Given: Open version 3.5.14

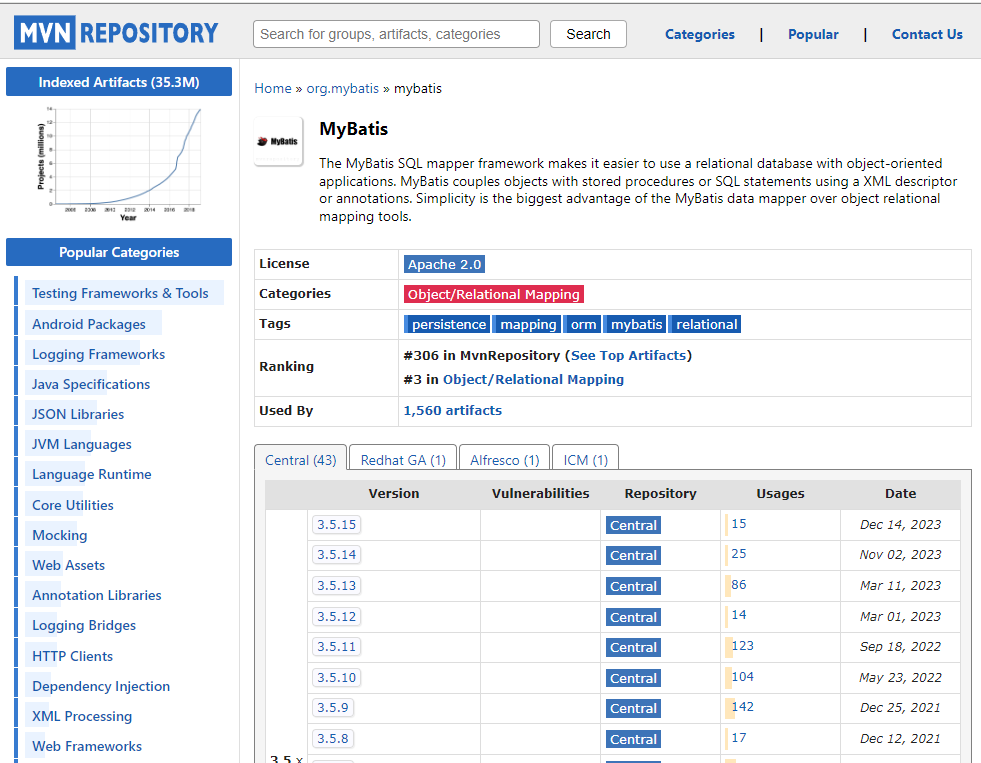Looking at the screenshot, I should pos(337,555).
